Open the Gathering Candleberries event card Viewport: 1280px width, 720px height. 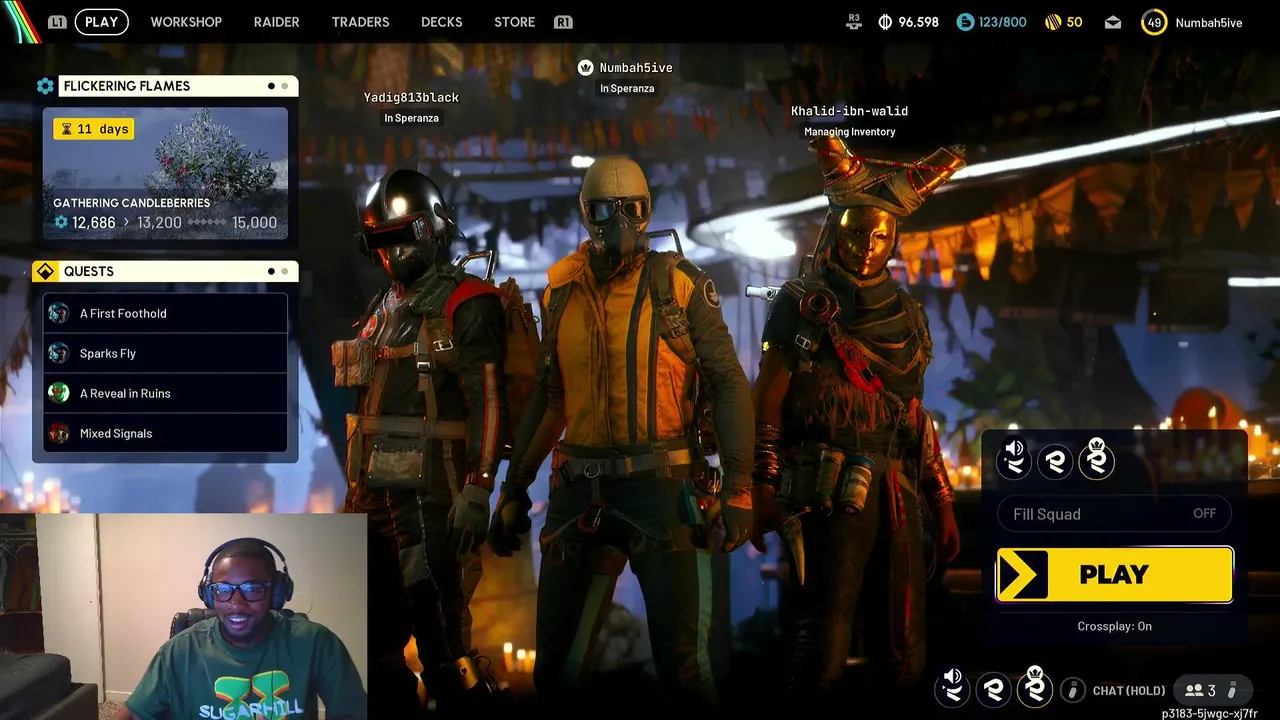165,174
